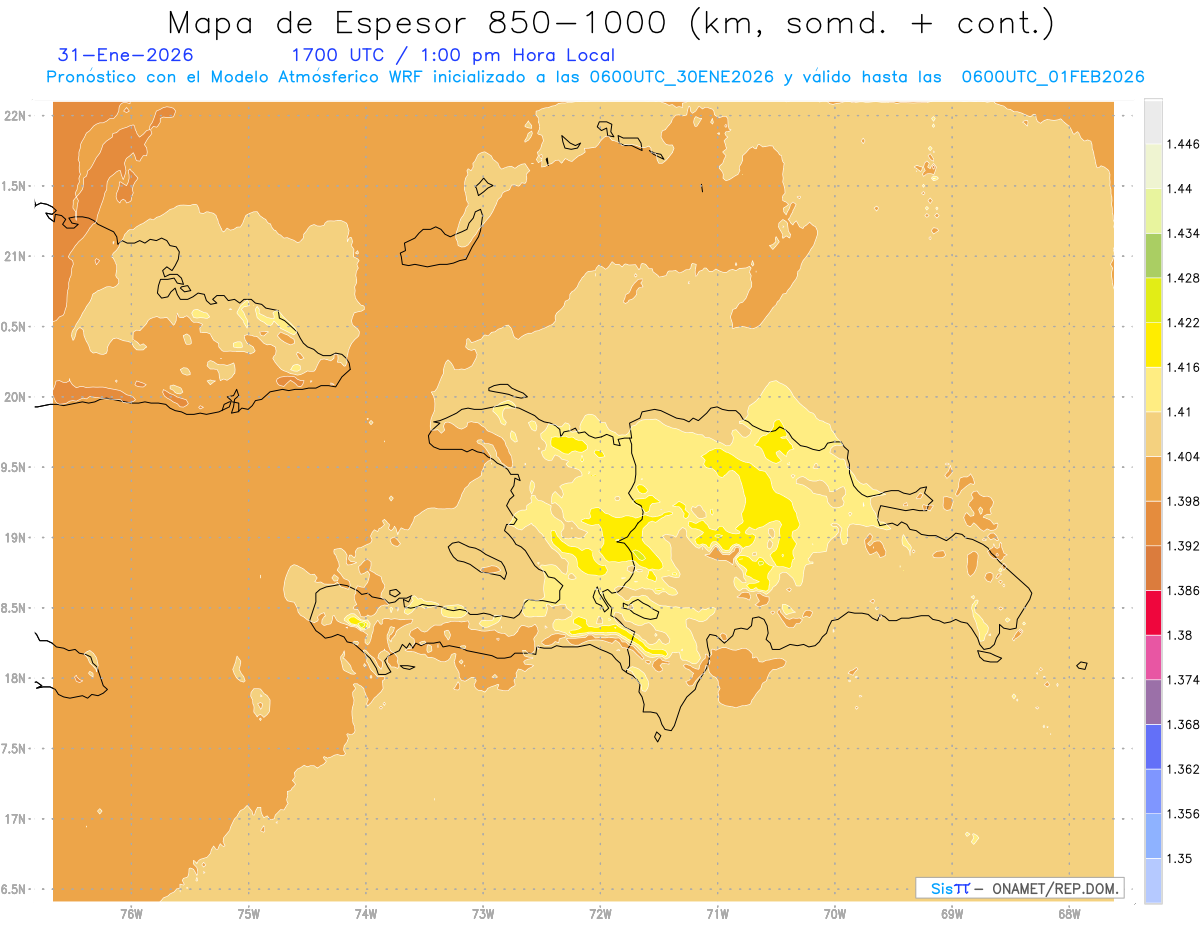Click the "SisPI" logo text
1200x927 pixels.
click(949, 888)
